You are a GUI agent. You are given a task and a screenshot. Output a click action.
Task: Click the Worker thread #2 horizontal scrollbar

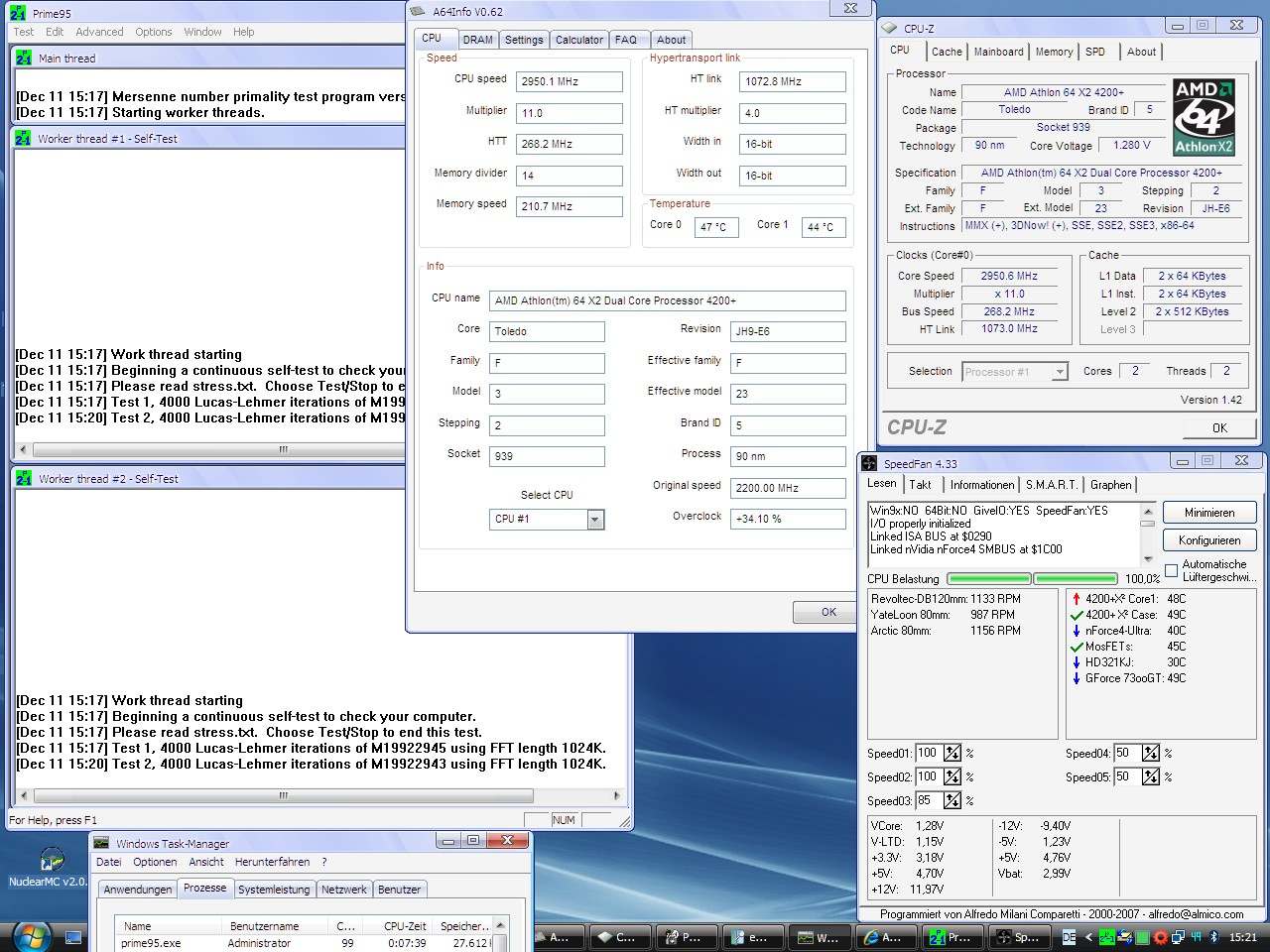point(319,795)
